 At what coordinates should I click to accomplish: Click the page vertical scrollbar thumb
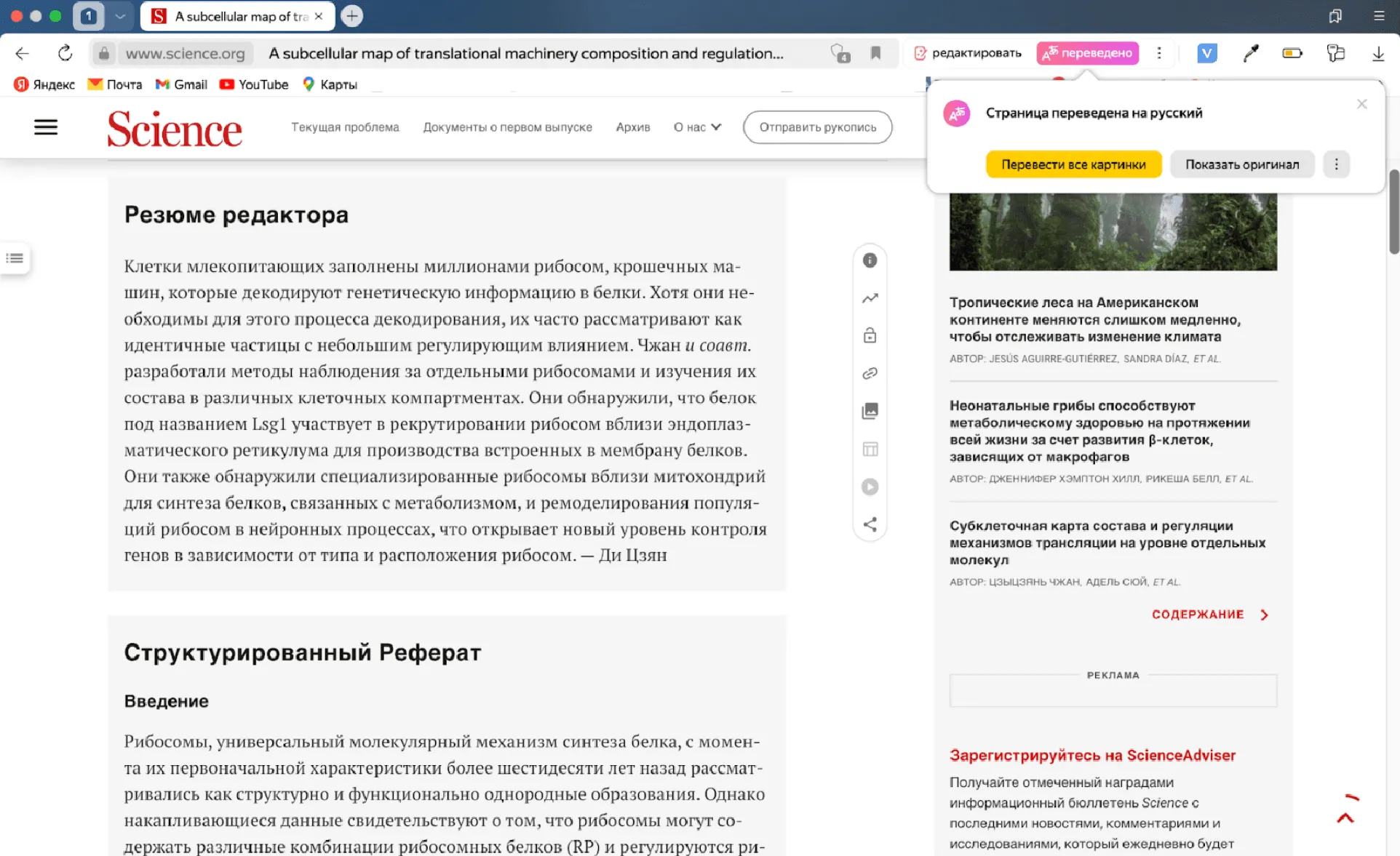1393,211
